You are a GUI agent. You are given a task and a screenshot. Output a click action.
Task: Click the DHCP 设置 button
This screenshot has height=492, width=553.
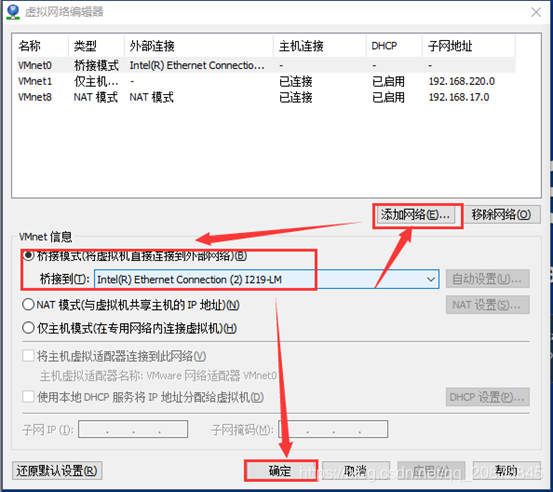point(487,397)
